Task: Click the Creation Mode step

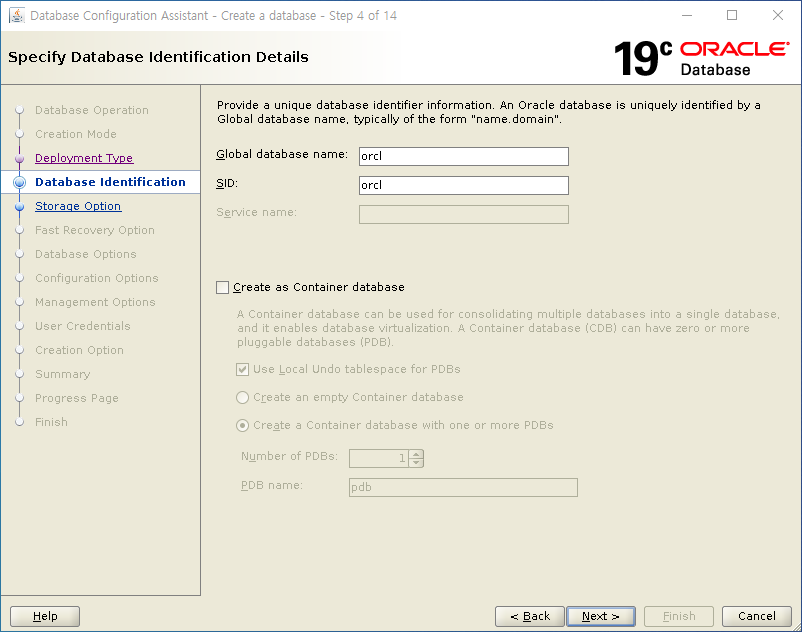Action: (76, 134)
